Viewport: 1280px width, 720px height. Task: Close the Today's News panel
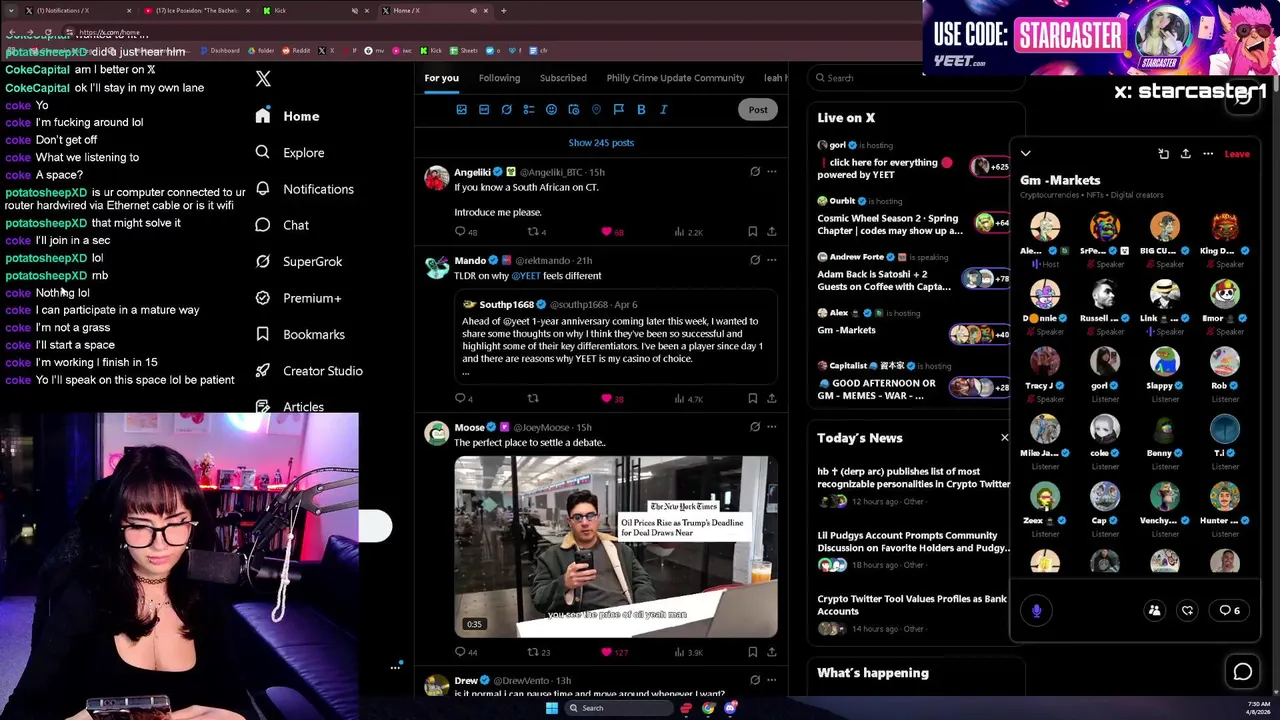pyautogui.click(x=1005, y=438)
